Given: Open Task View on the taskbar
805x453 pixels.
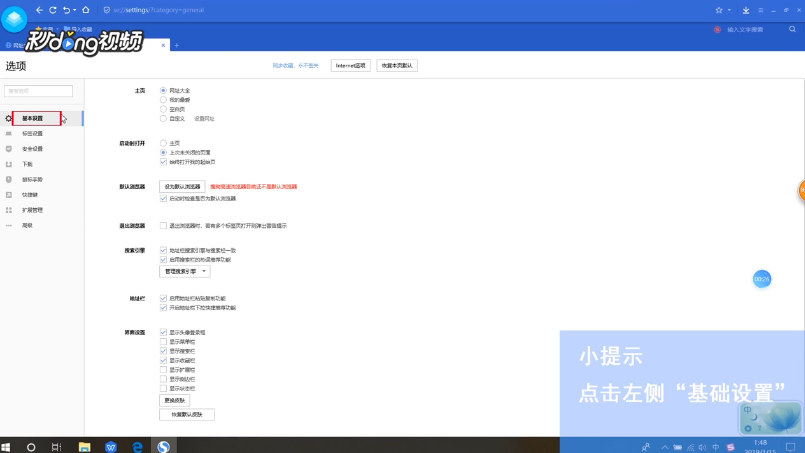Looking at the screenshot, I should pos(56,447).
